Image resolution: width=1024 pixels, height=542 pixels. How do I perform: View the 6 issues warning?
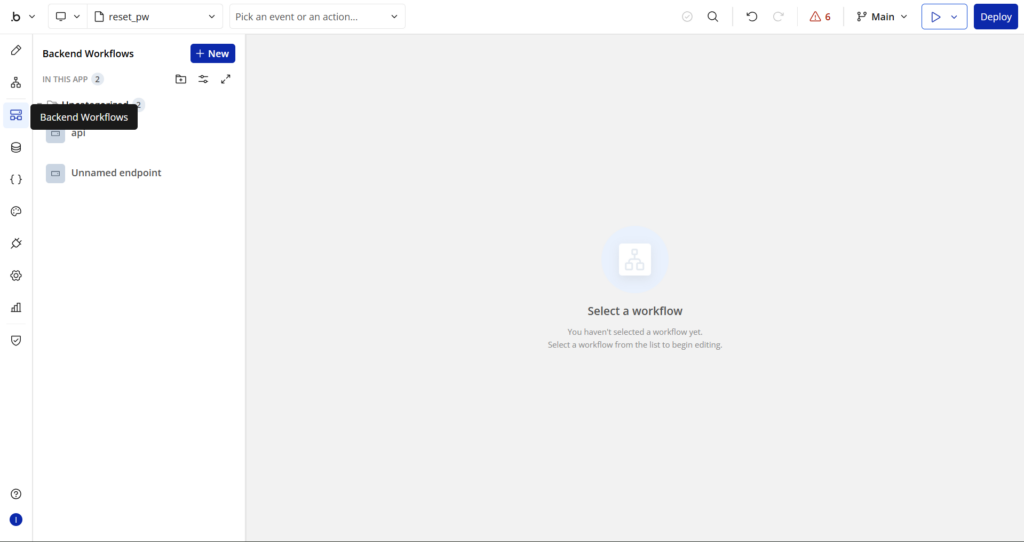coord(820,17)
